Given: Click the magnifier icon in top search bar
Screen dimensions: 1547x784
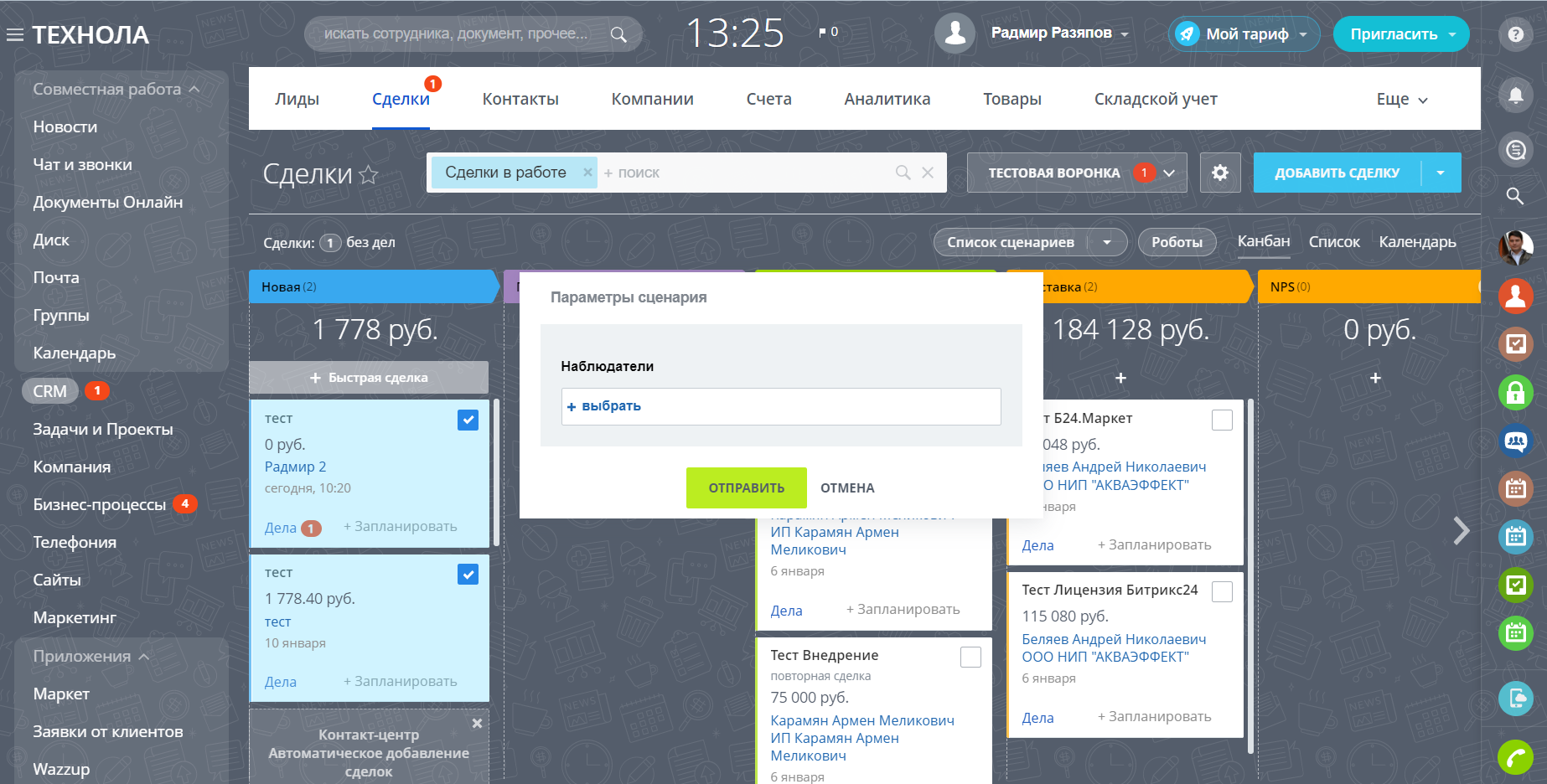Looking at the screenshot, I should tap(618, 34).
